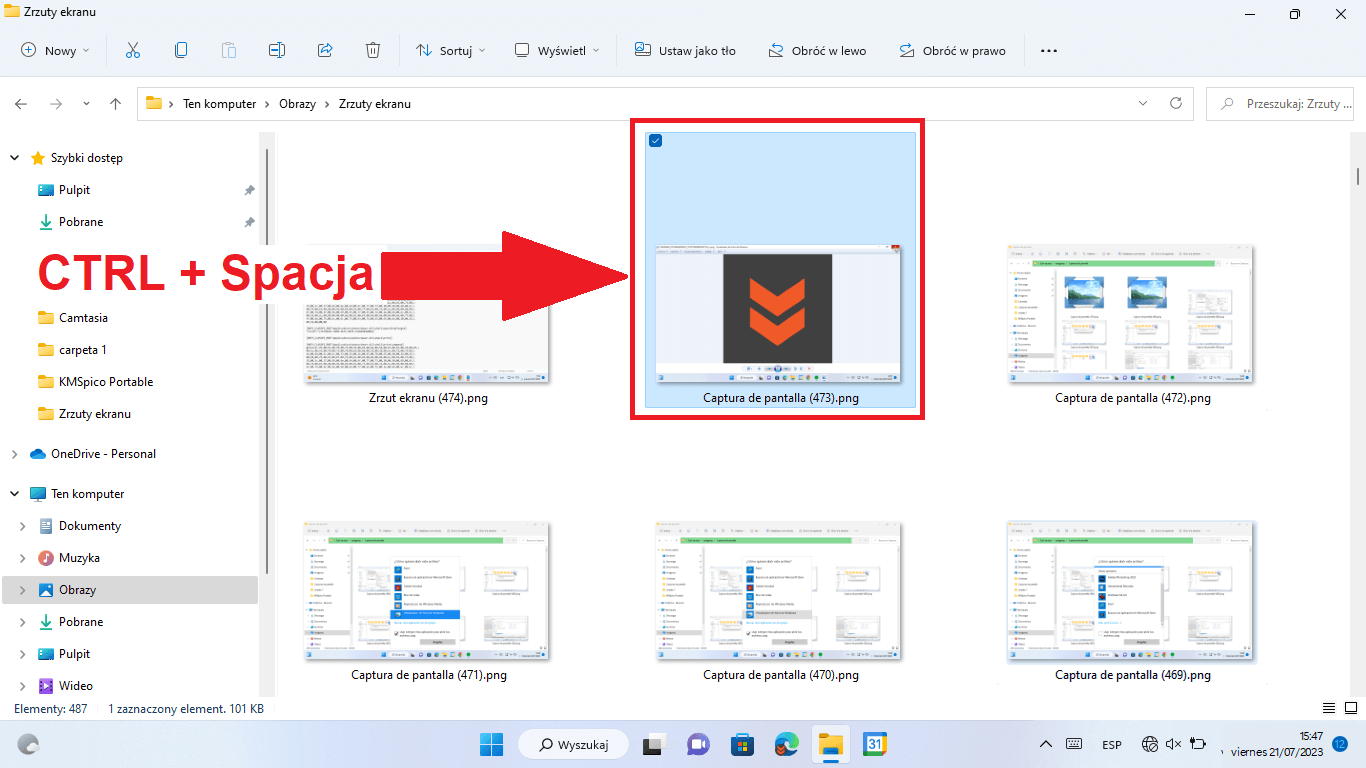Viewport: 1366px width, 768px height.
Task: Refresh the Zrzuty ekranu folder
Action: 1176,103
